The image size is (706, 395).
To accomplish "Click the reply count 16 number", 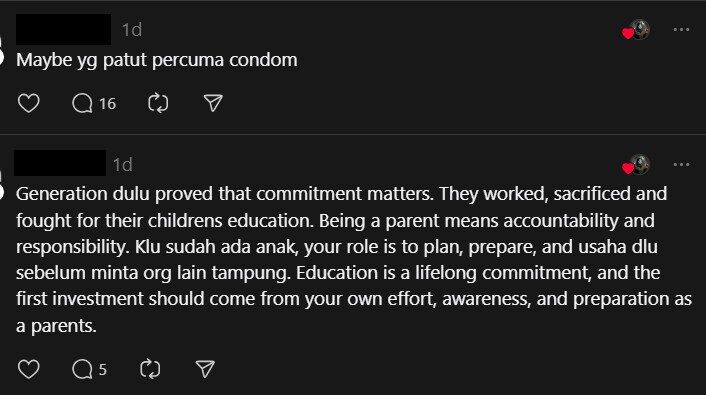I will [107, 104].
